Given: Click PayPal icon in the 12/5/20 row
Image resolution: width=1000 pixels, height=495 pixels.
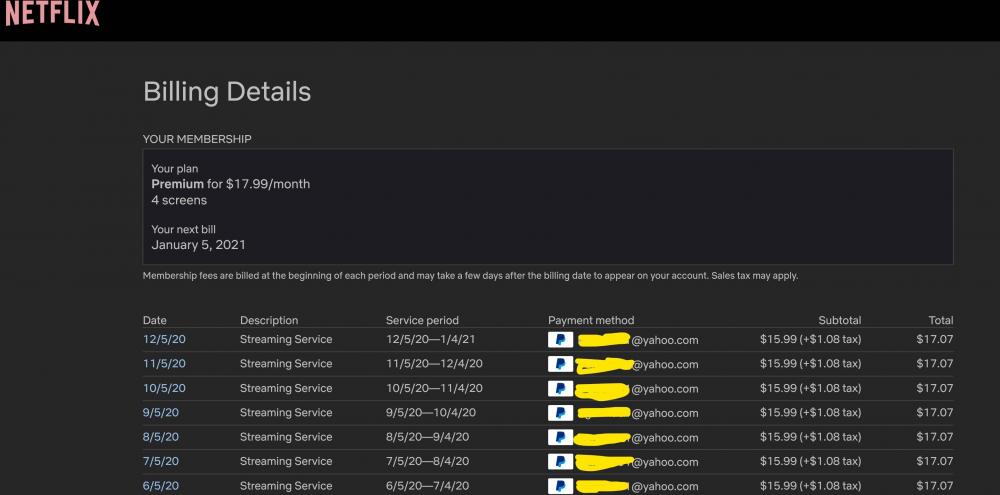Looking at the screenshot, I should [x=560, y=340].
